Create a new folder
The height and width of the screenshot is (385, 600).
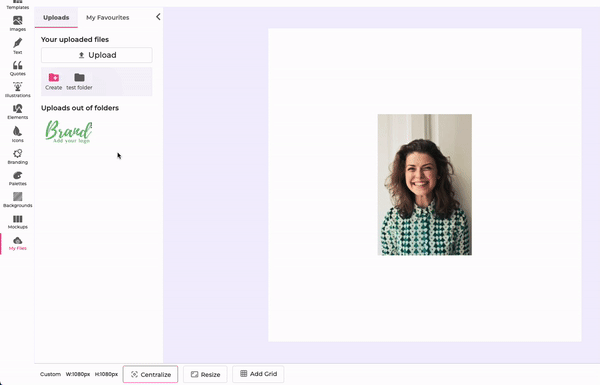click(x=54, y=82)
